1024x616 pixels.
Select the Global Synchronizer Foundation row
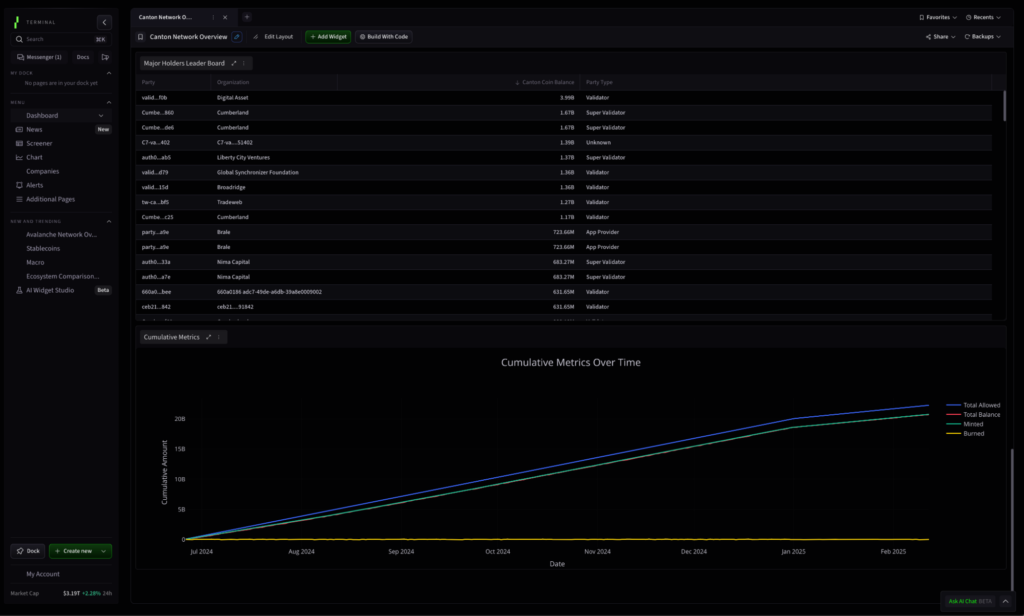pos(564,172)
